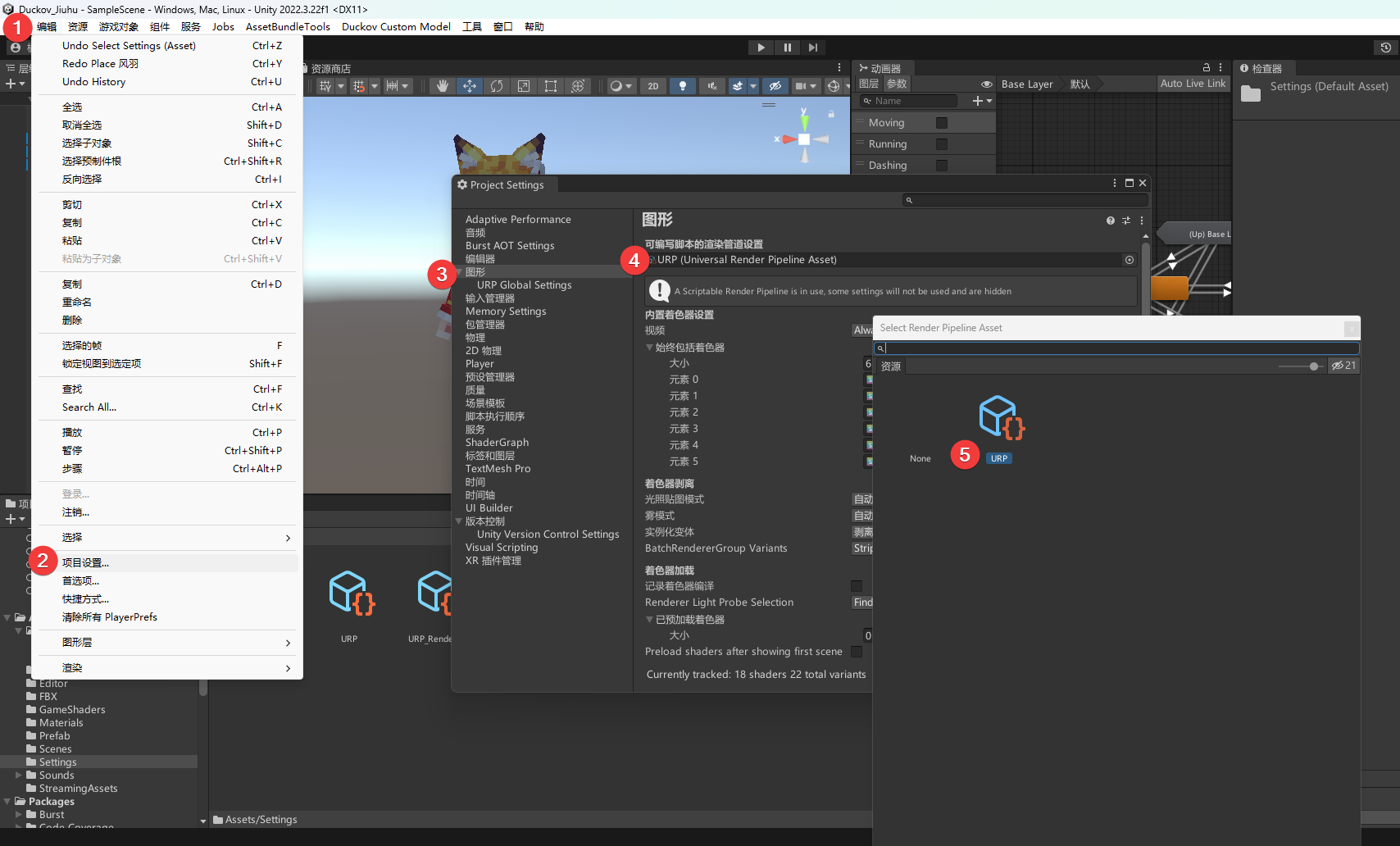The height and width of the screenshot is (846, 1400).
Task: Select the Rect tool in scene toolbar
Action: 551,86
